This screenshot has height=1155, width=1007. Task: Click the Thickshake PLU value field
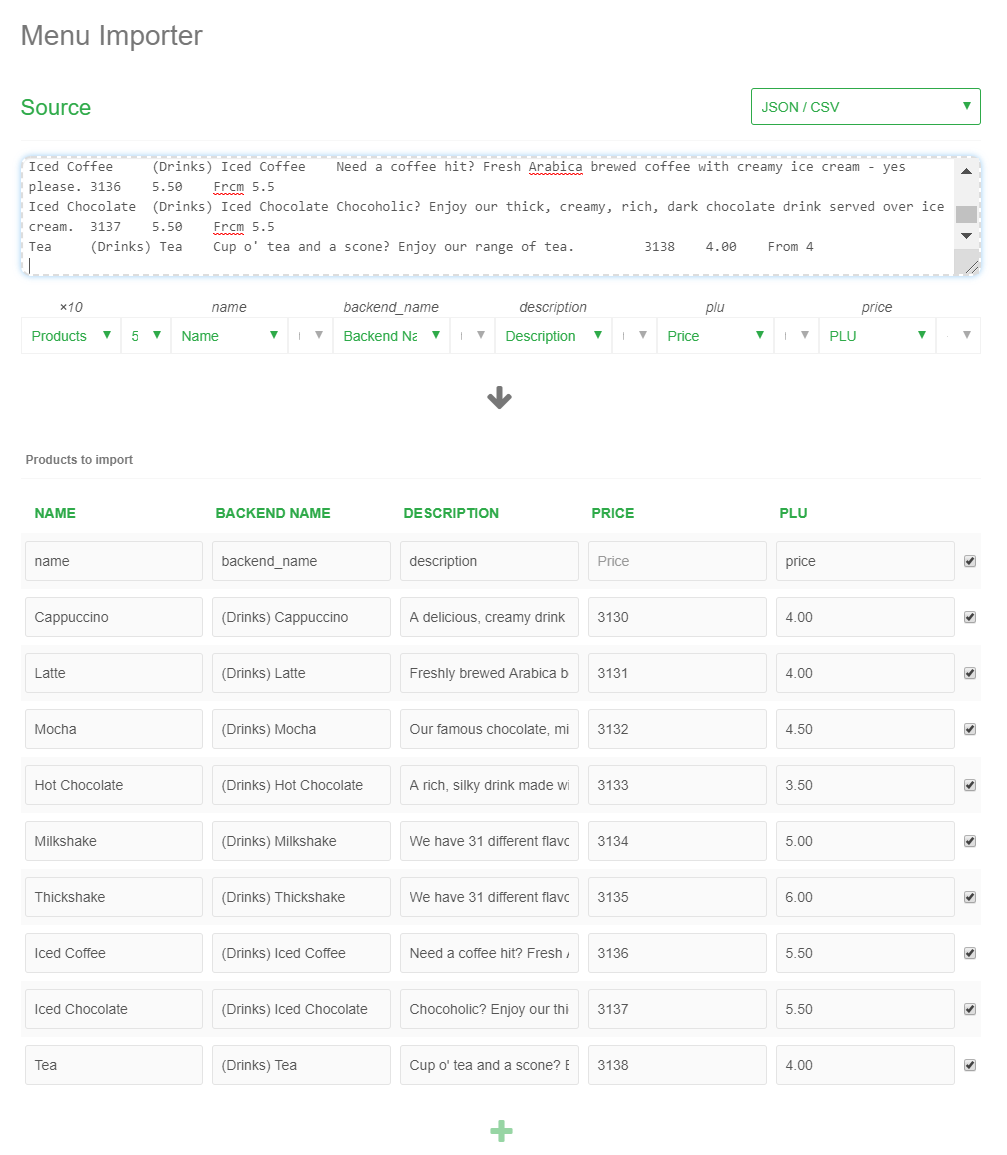(x=865, y=897)
